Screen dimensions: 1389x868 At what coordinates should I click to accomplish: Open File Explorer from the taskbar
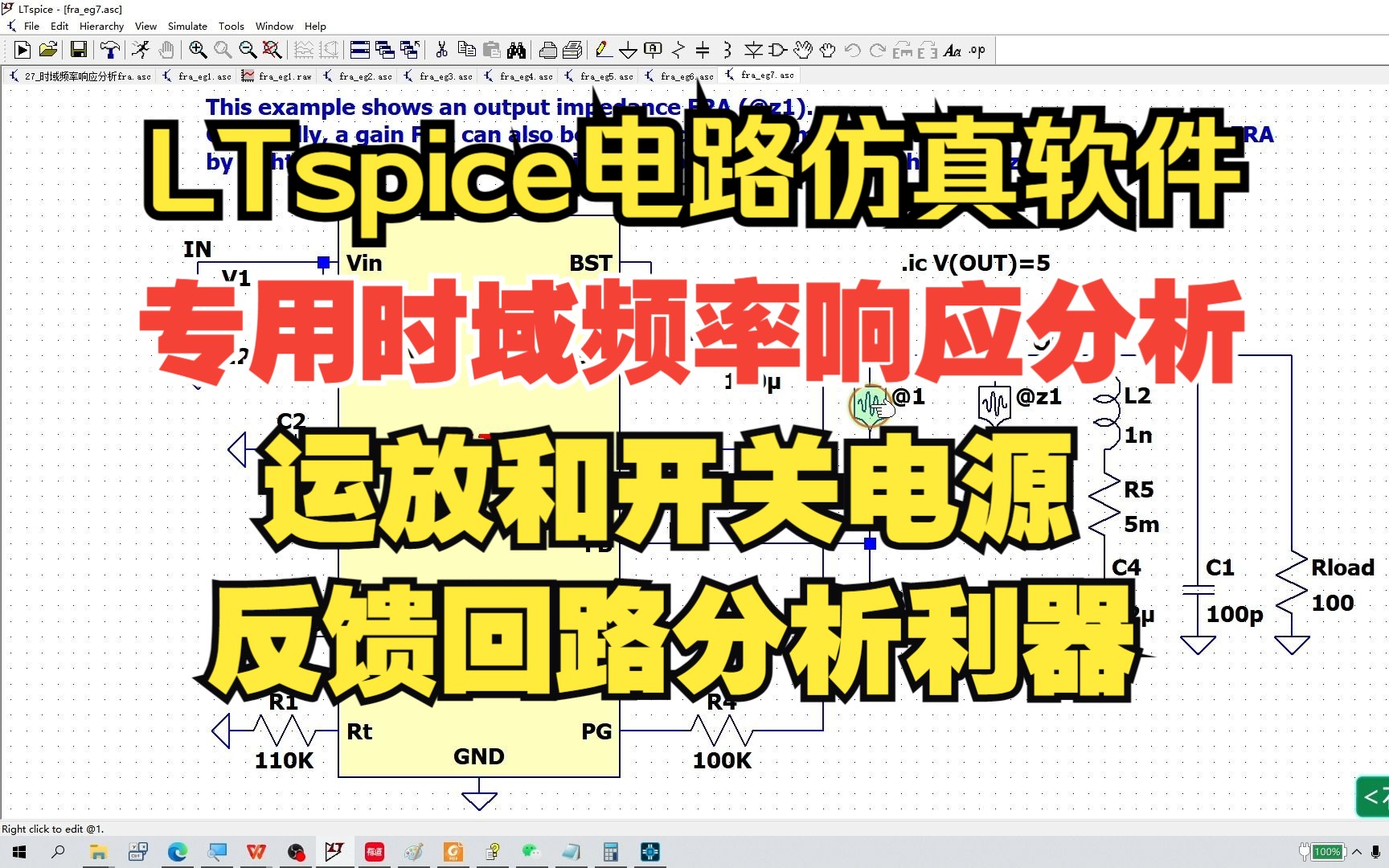[98, 852]
